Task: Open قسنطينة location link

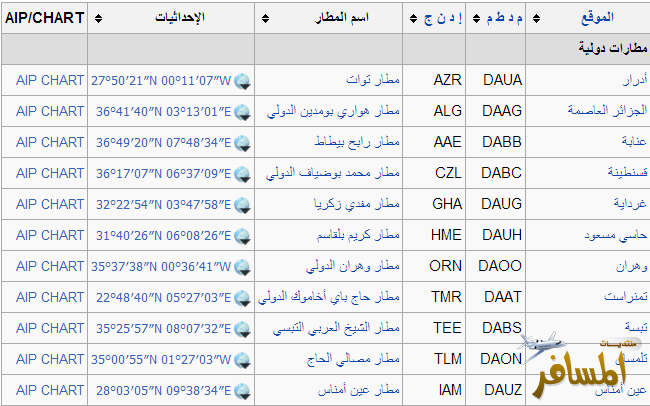Action: (x=627, y=172)
